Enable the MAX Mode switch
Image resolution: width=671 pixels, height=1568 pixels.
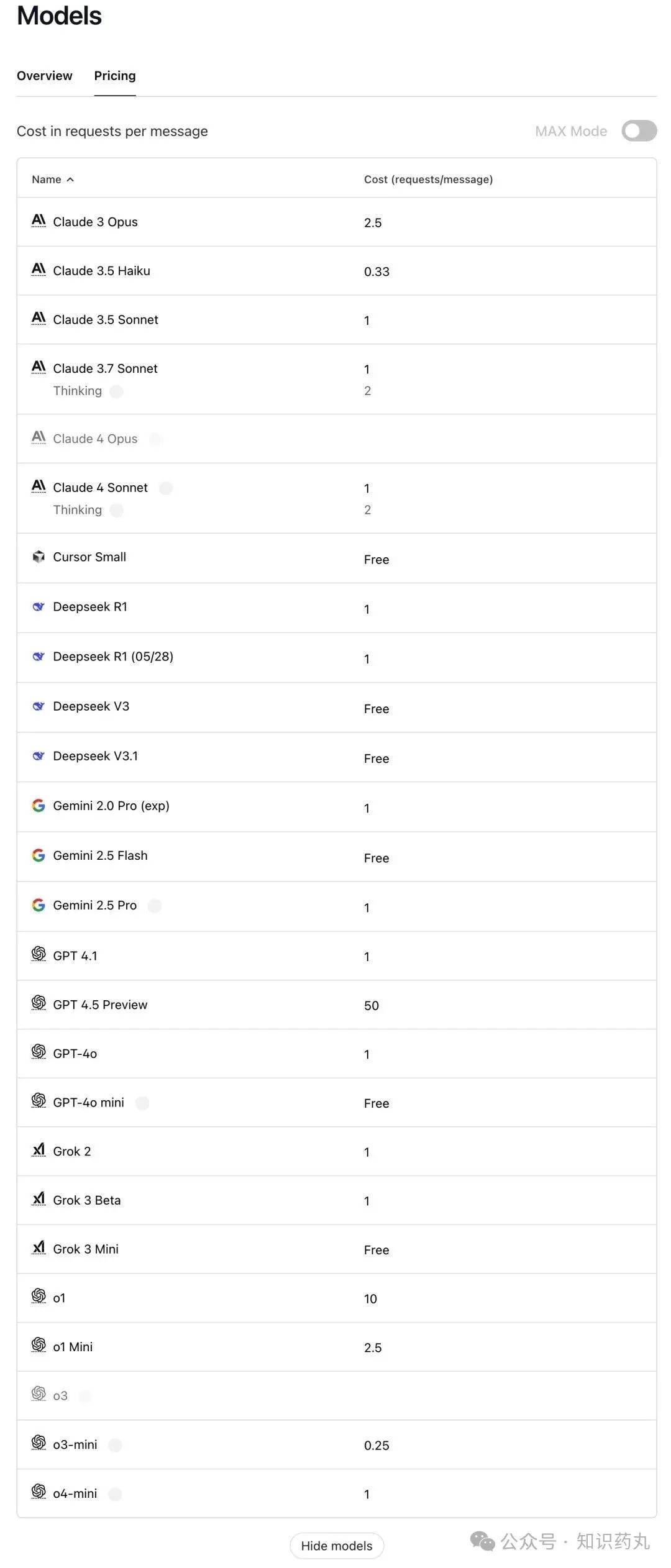(x=639, y=131)
